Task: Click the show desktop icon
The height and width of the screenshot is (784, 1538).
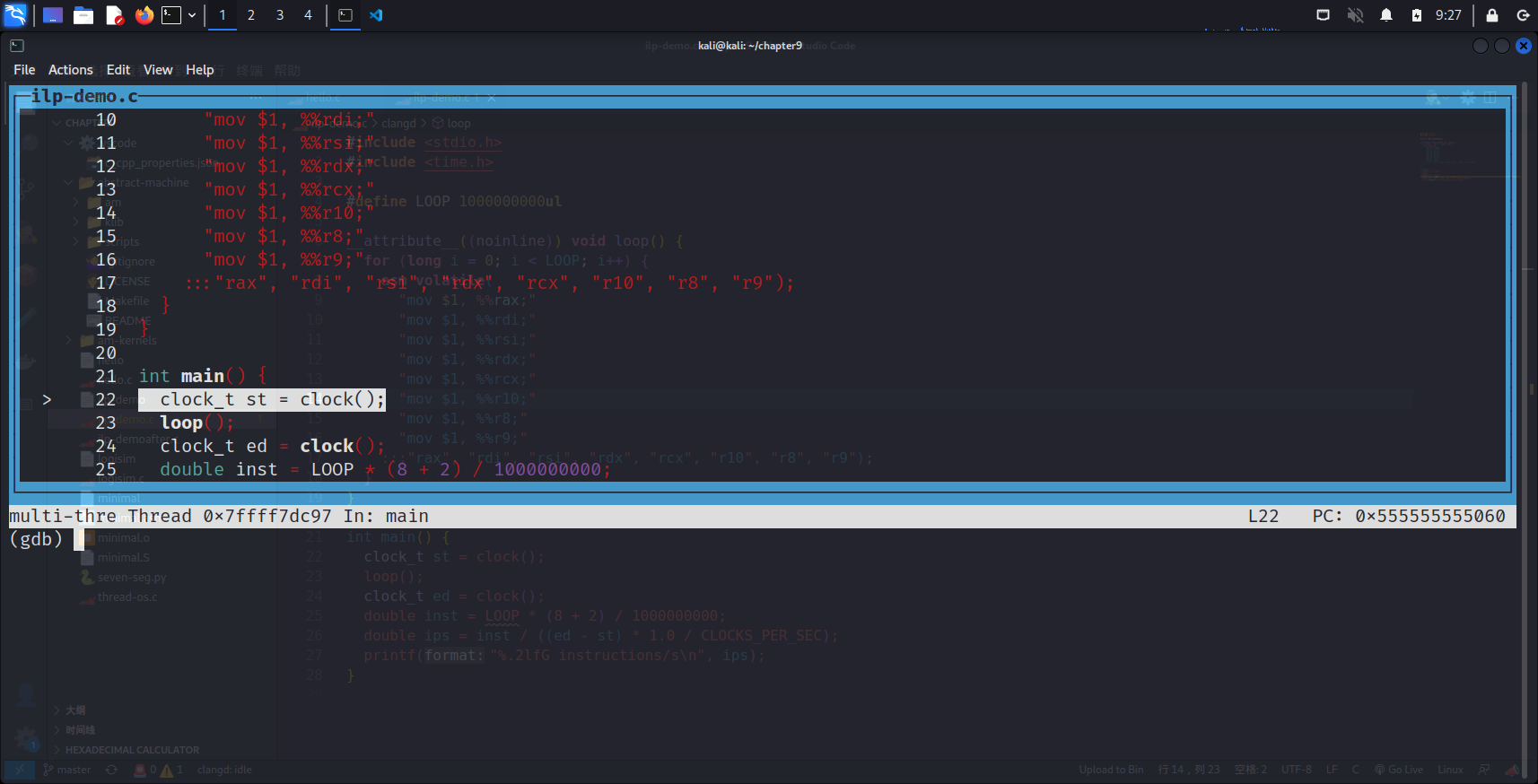Action: coord(53,15)
